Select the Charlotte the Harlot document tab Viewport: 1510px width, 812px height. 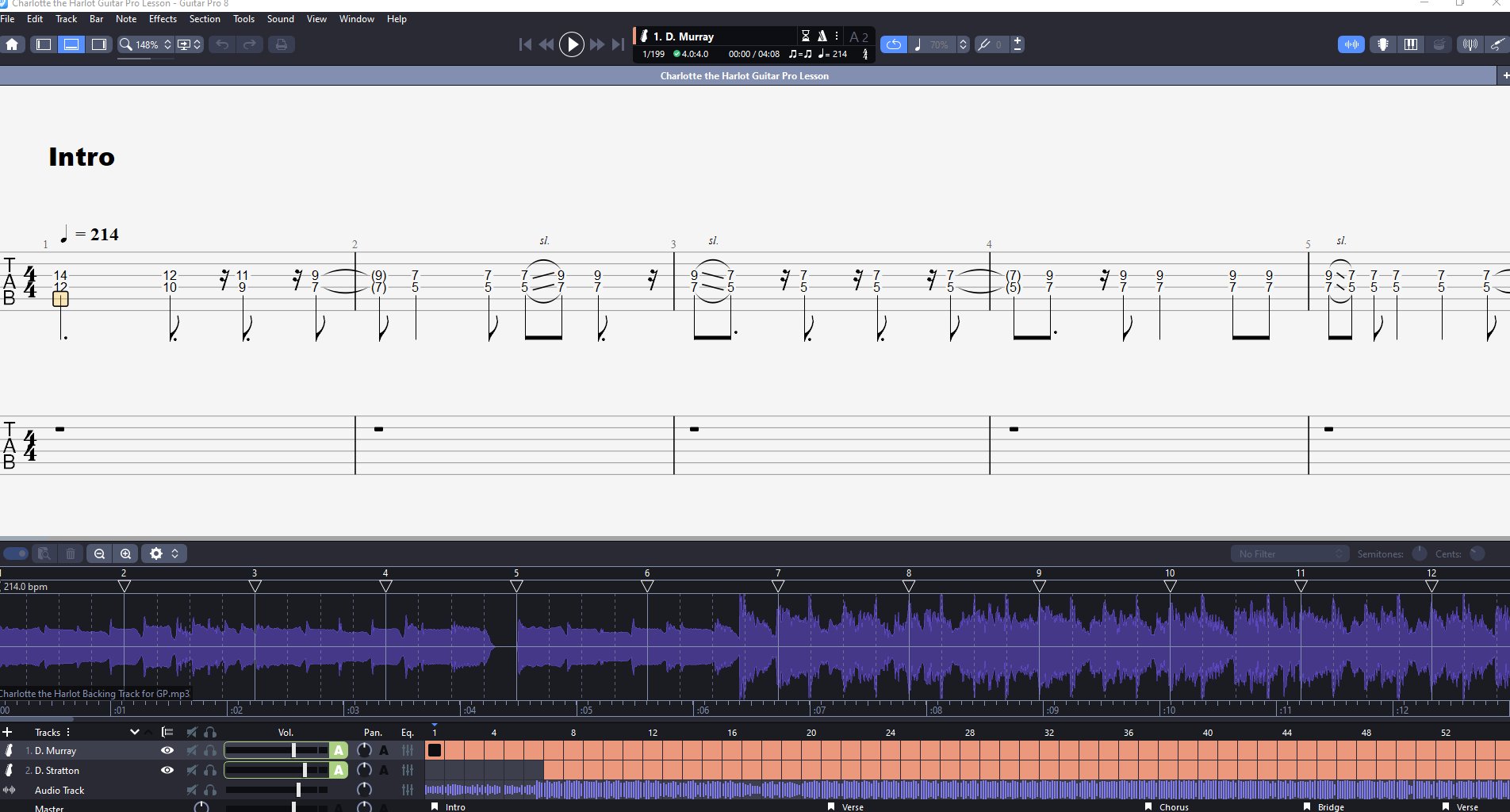click(745, 76)
